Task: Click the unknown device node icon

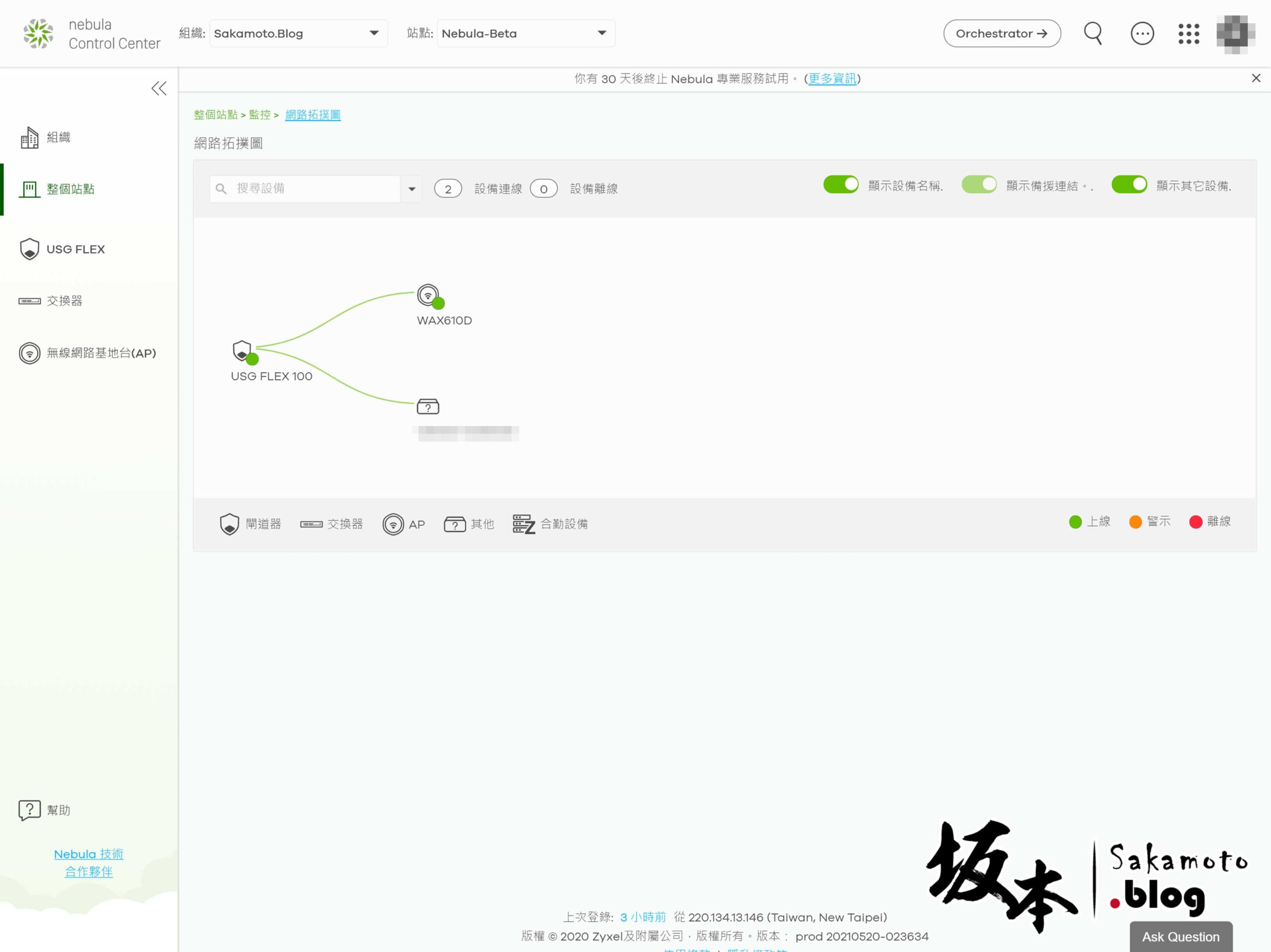Action: pos(427,406)
